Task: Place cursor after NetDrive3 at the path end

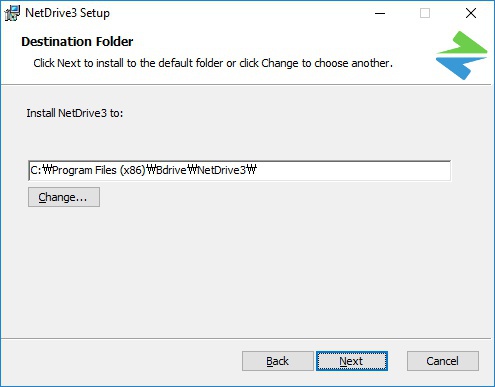Action: click(257, 170)
